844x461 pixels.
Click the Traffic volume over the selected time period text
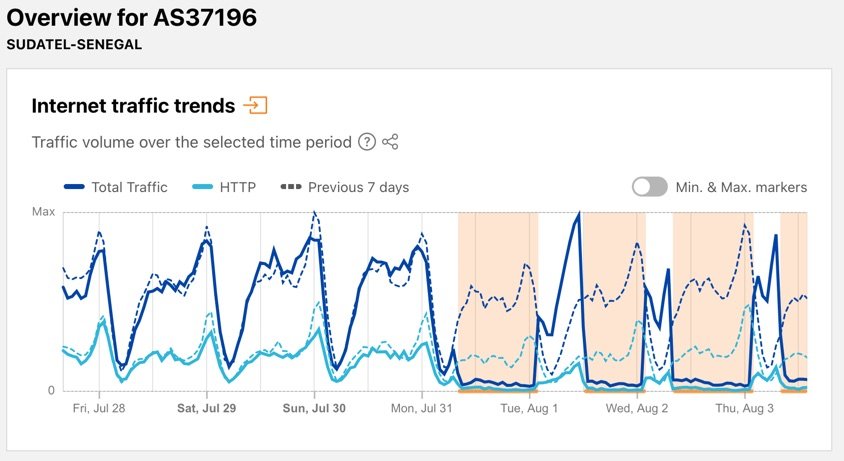[192, 142]
